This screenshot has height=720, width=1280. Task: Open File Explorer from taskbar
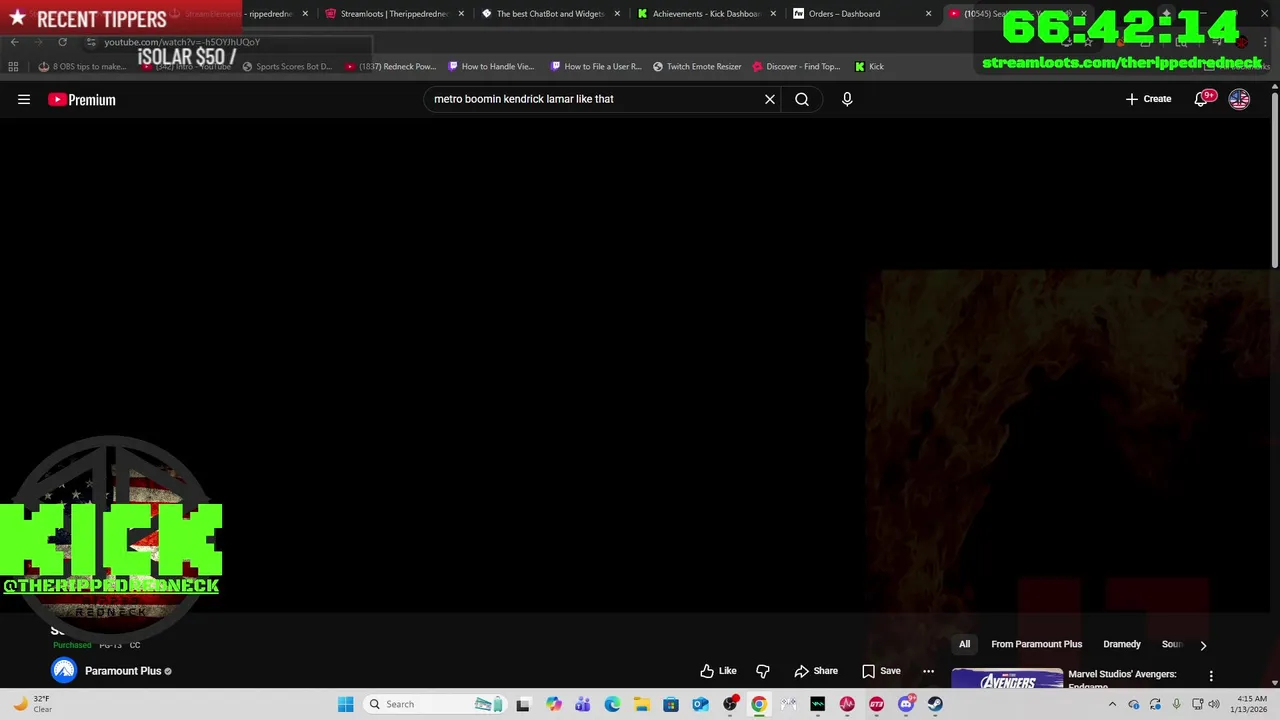point(641,704)
